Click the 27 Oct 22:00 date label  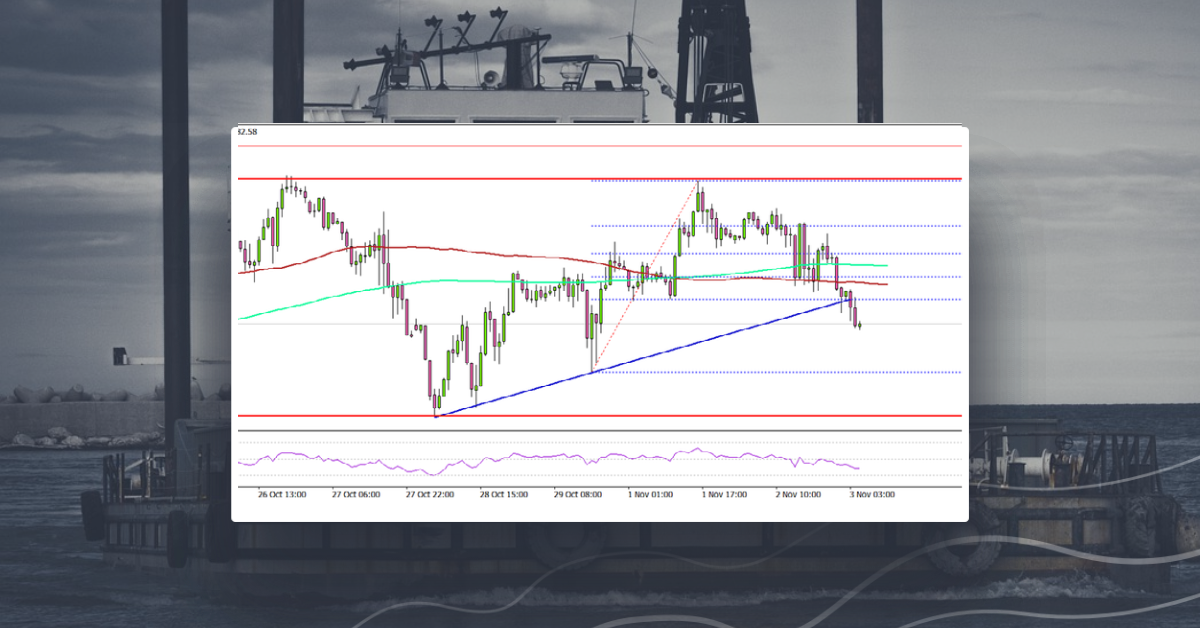tap(431, 494)
